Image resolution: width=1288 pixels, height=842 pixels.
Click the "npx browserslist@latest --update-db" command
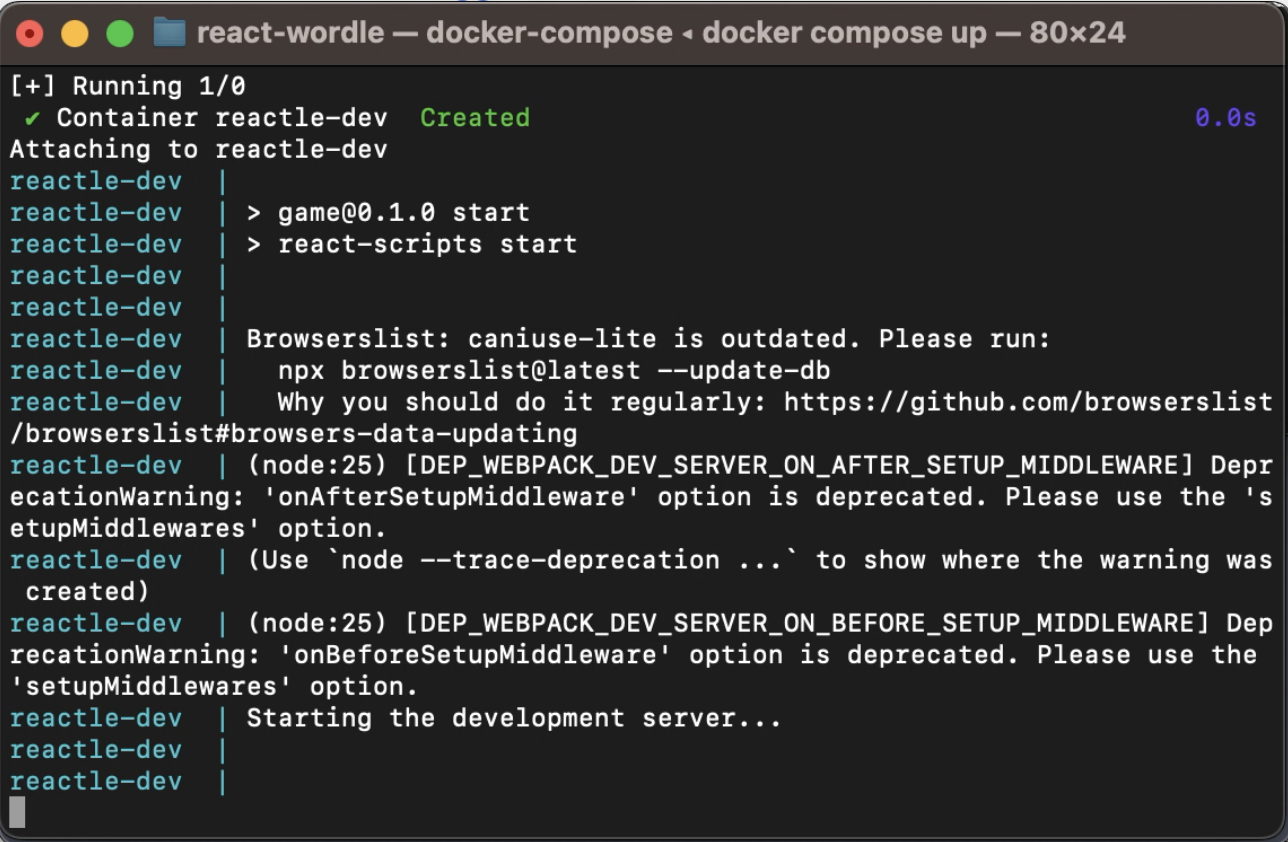tap(554, 371)
